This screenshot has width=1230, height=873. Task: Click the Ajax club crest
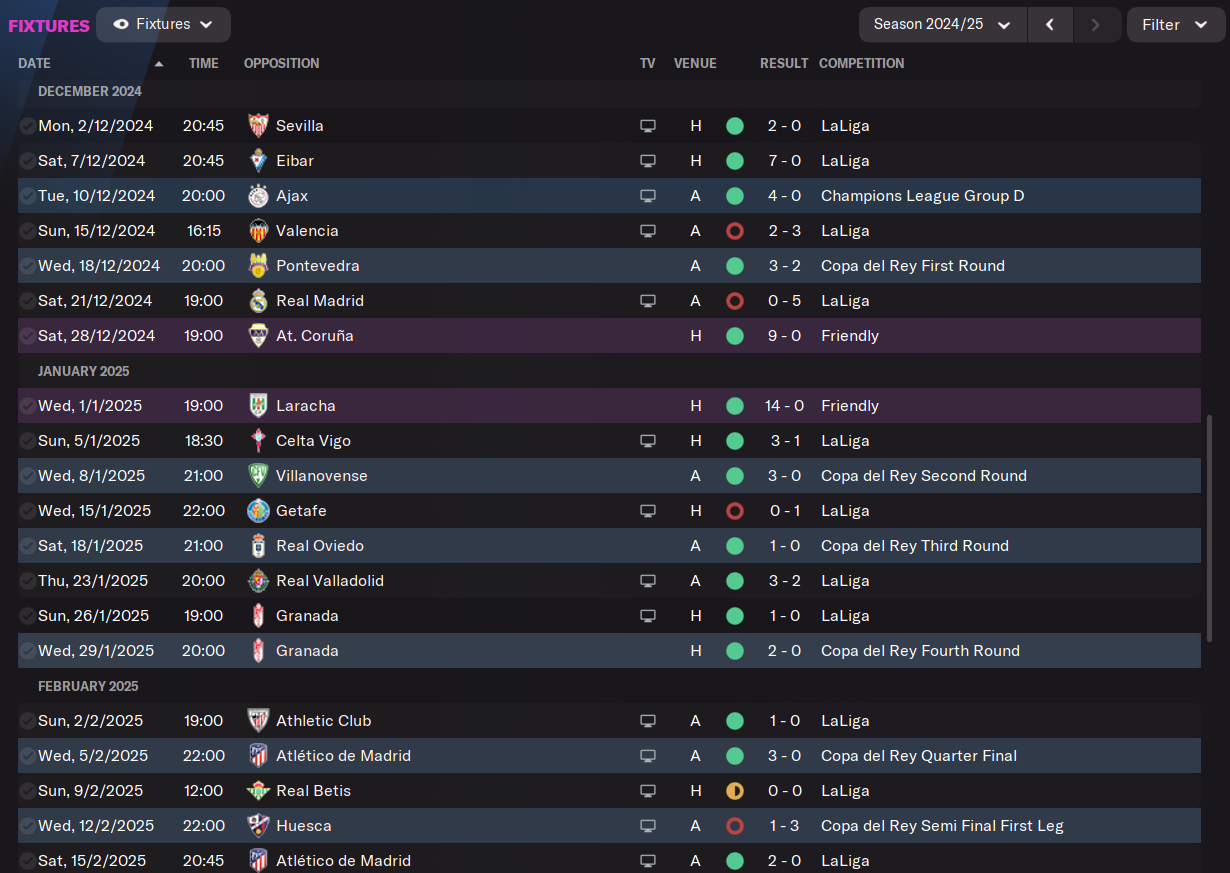pos(258,196)
